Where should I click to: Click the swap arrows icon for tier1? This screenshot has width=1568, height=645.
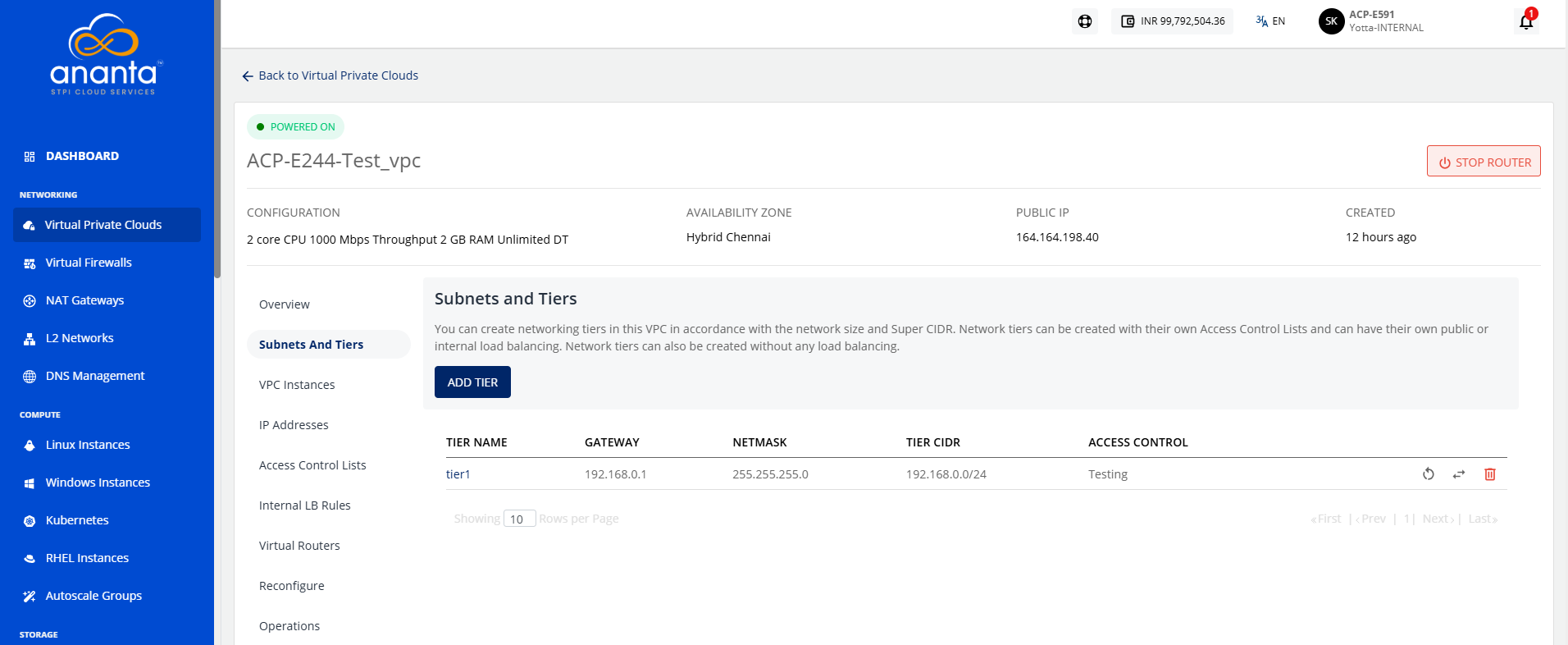pyautogui.click(x=1459, y=474)
